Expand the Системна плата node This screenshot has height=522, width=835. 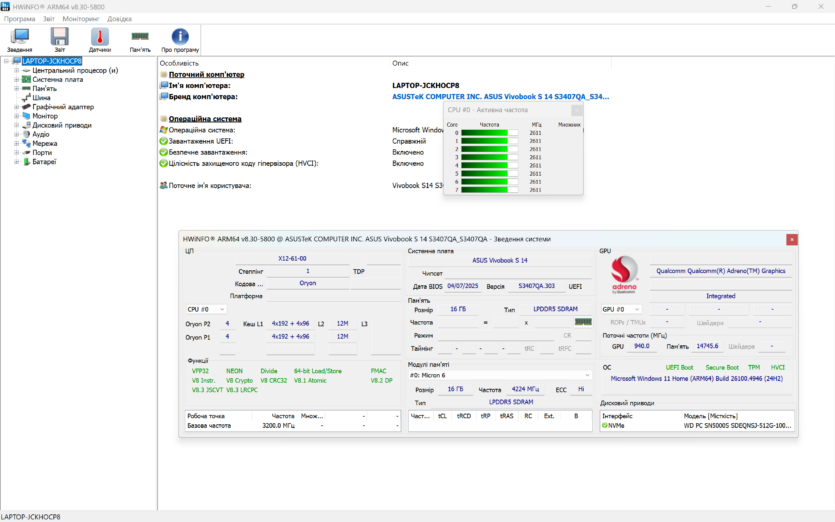pyautogui.click(x=17, y=79)
